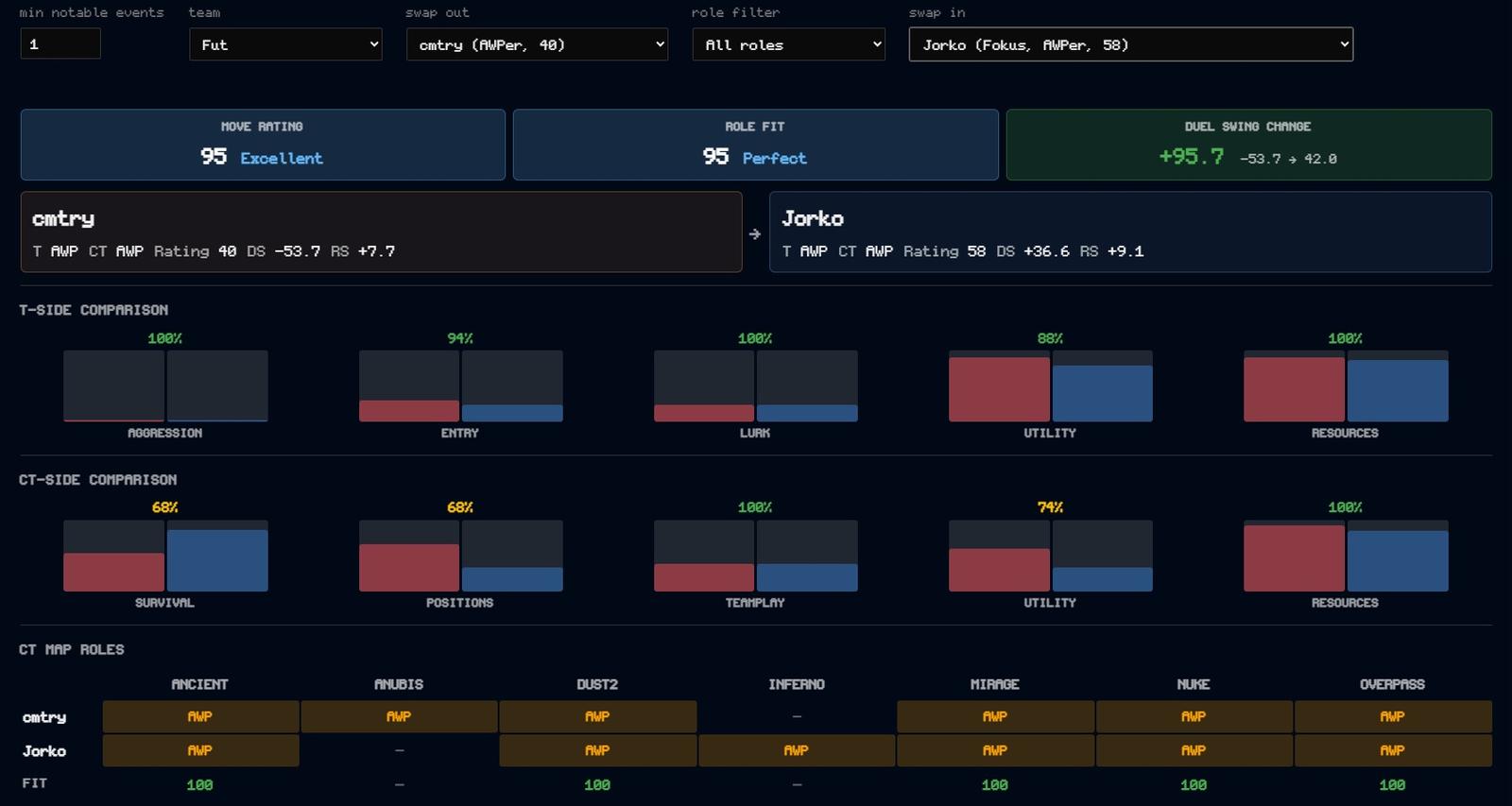
Task: Click the min notable events input field
Action: 60,43
